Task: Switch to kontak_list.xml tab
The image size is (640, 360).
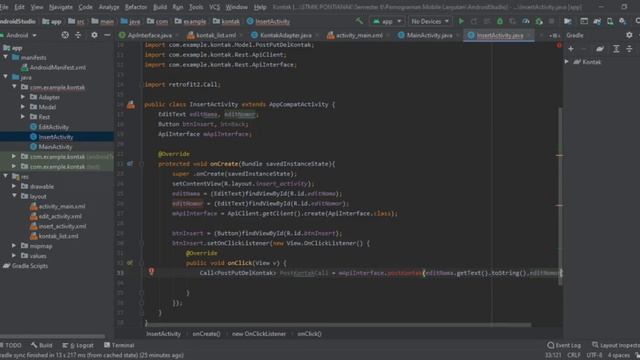Action: (x=215, y=36)
